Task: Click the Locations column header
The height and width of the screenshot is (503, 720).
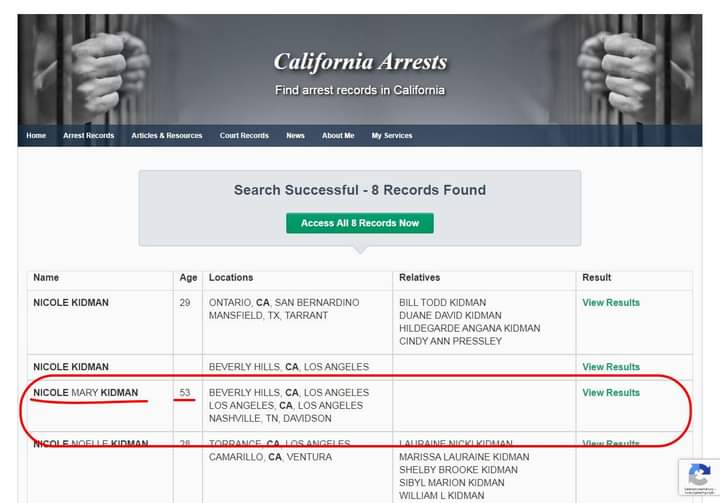Action: 231,277
